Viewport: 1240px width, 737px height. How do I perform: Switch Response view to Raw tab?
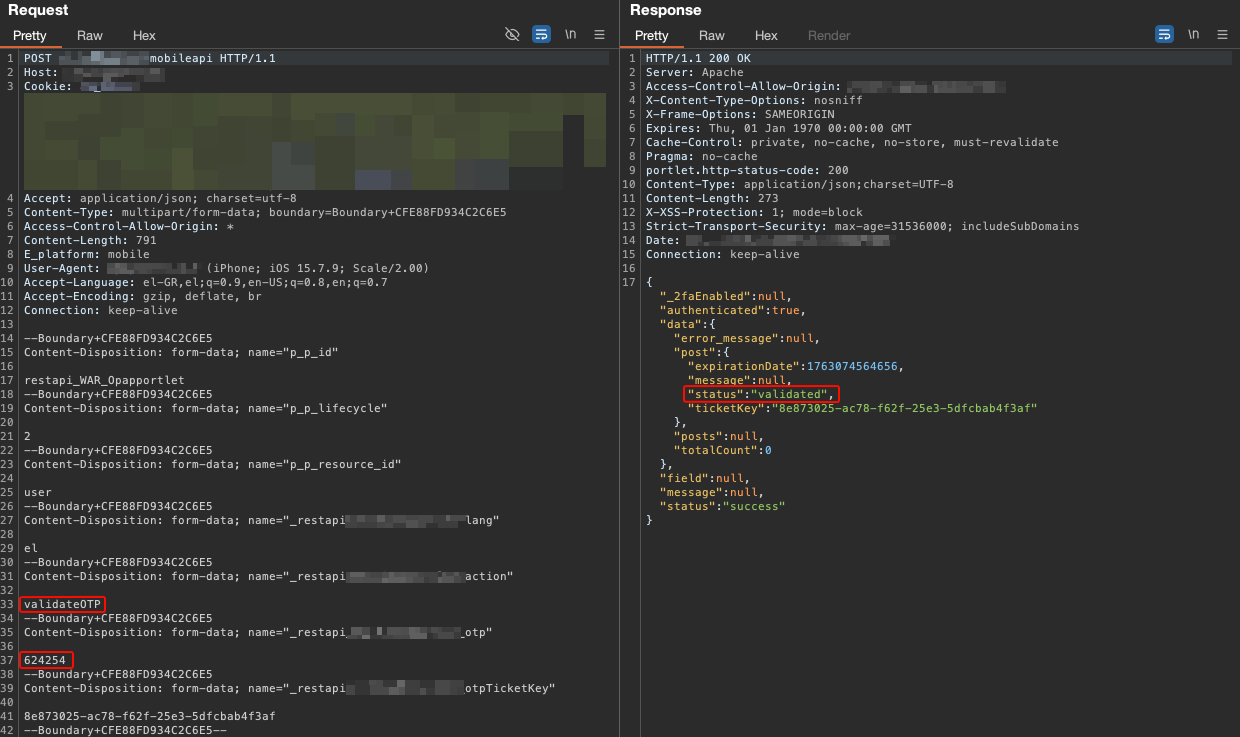pos(712,35)
